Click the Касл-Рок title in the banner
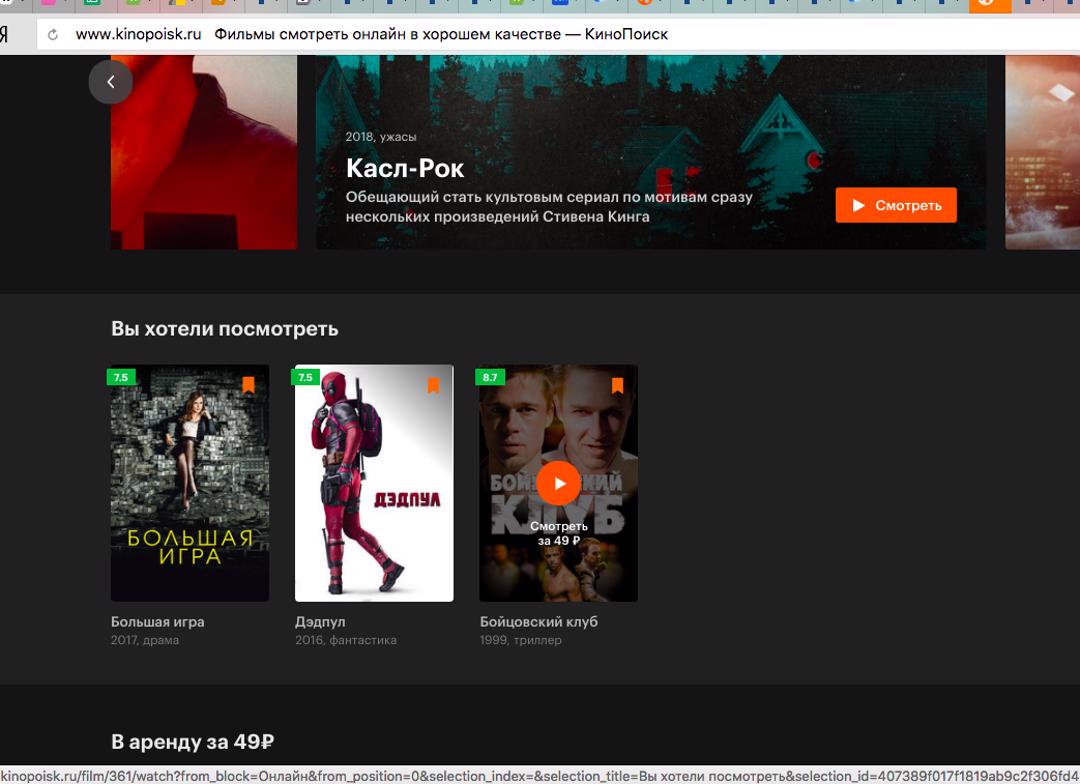 pyautogui.click(x=405, y=167)
